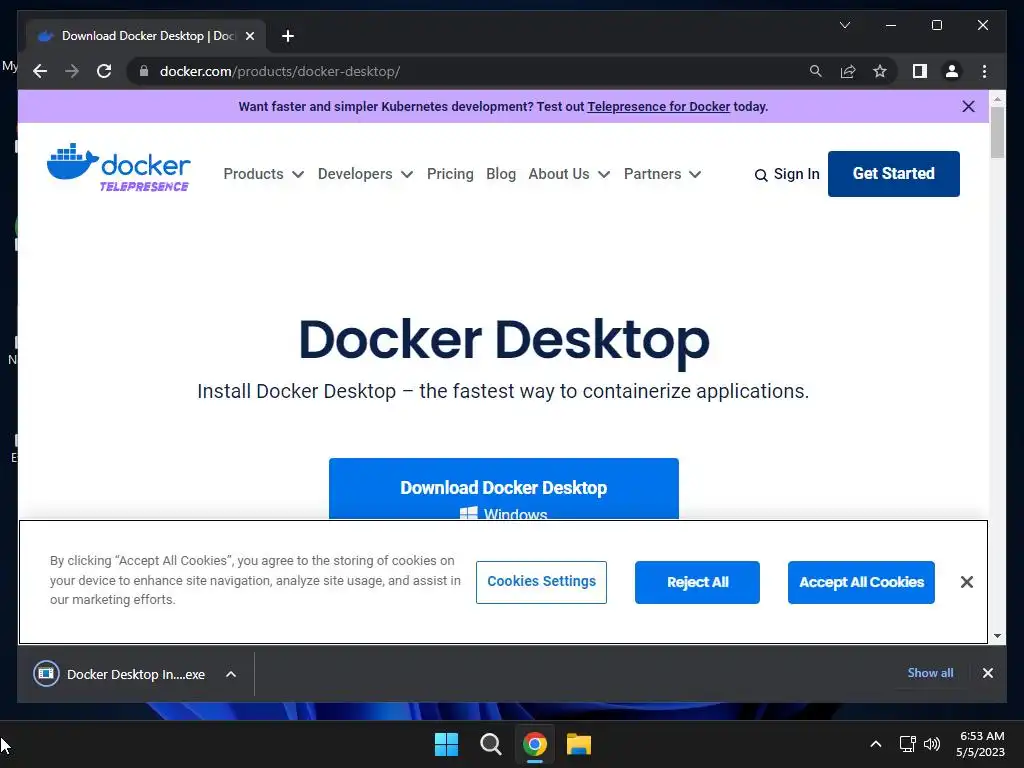
Task: Bookmark this tab with star icon
Action: (880, 71)
